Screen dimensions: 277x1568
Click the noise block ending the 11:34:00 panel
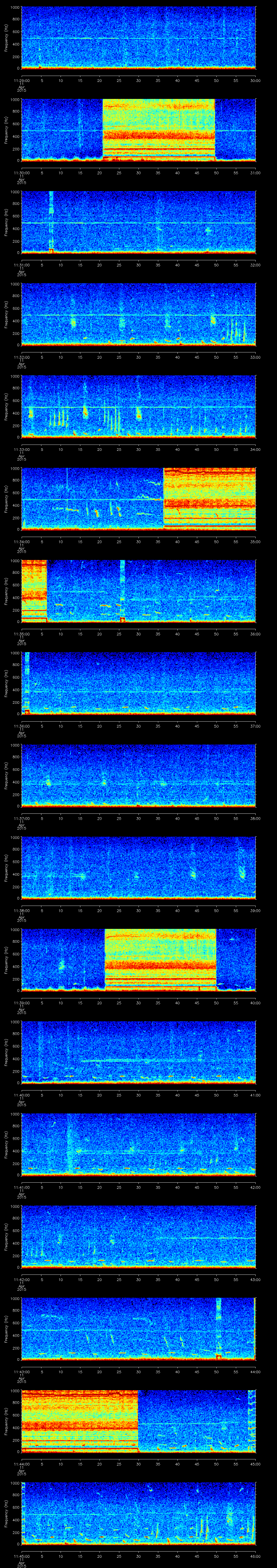pos(209,499)
